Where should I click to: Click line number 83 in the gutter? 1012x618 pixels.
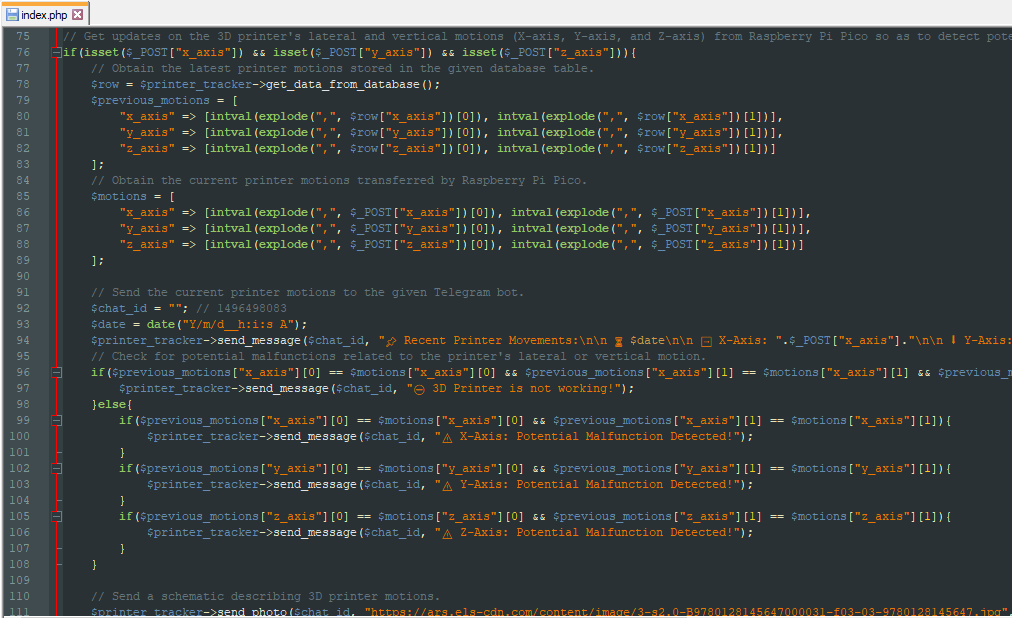tap(23, 164)
